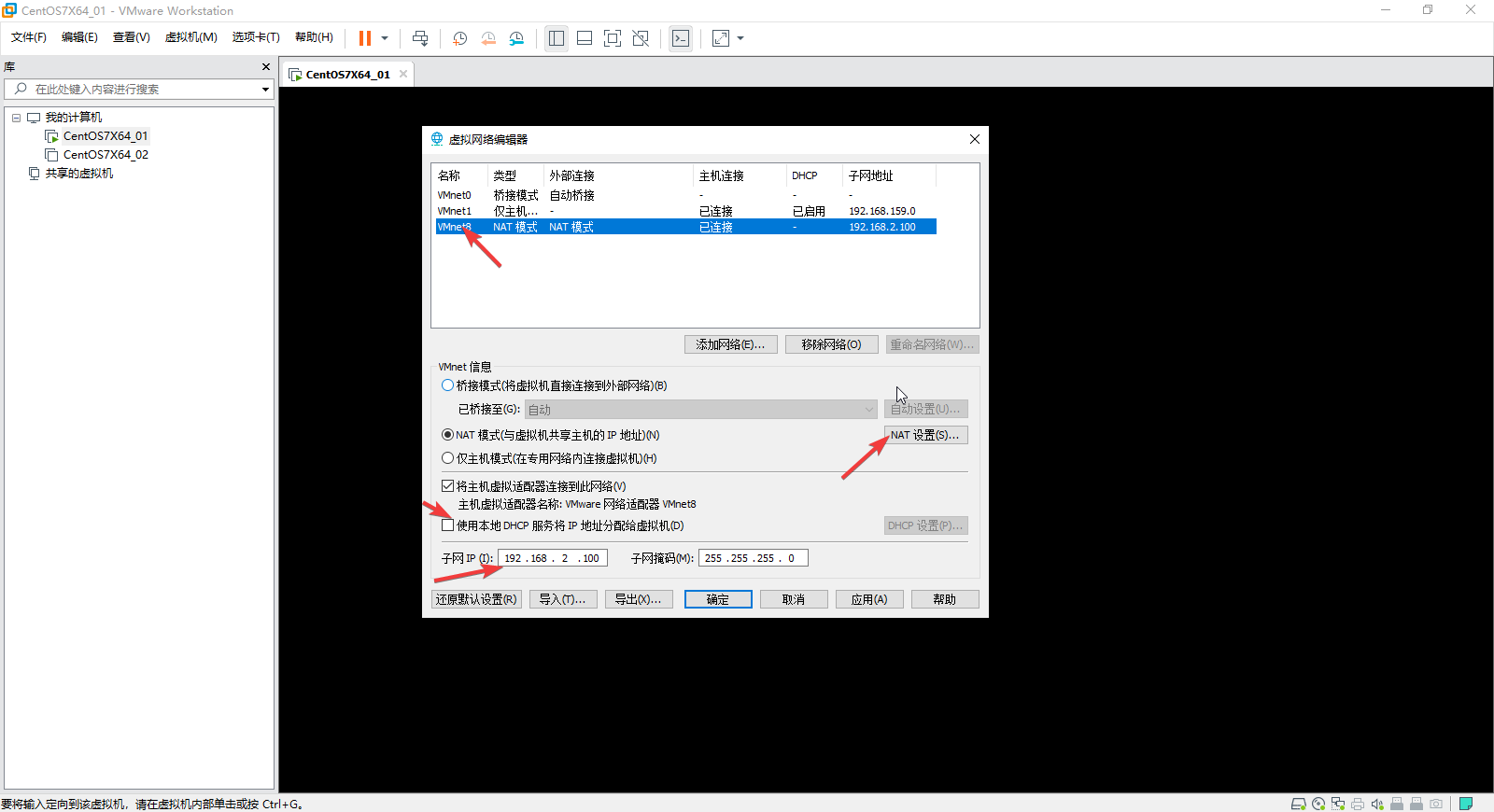Screen dimensions: 1494x812
Task: Confirm with the 确定 button
Action: [x=718, y=599]
